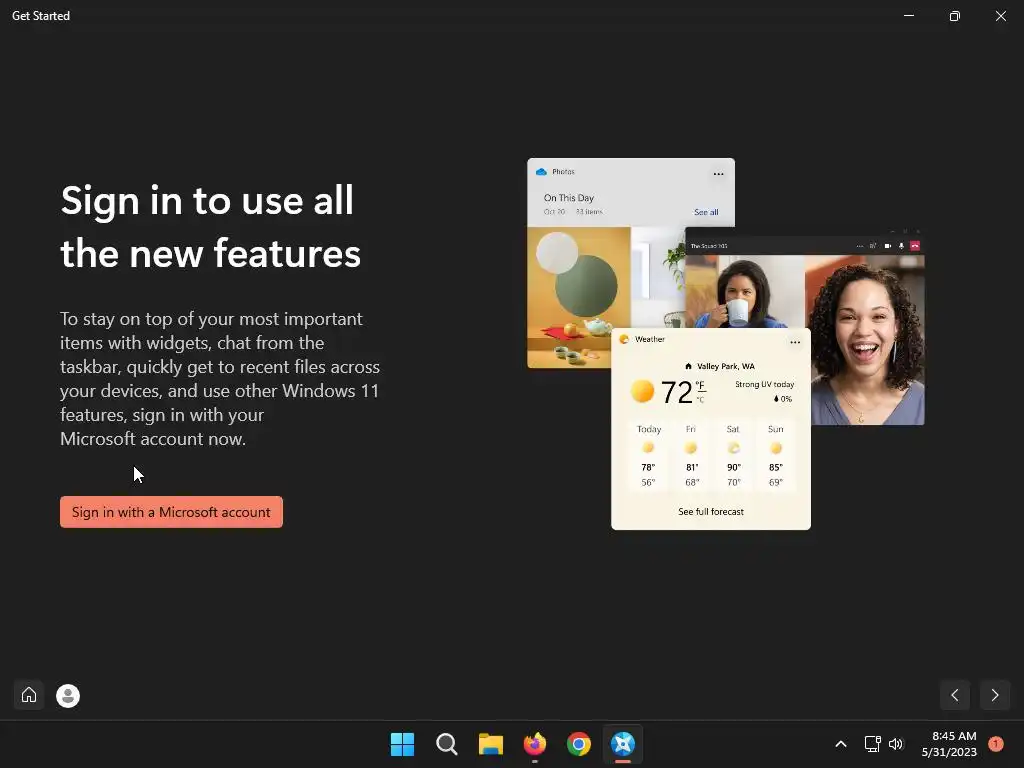Launch File Explorer from taskbar
This screenshot has width=1024, height=768.
pyautogui.click(x=490, y=744)
